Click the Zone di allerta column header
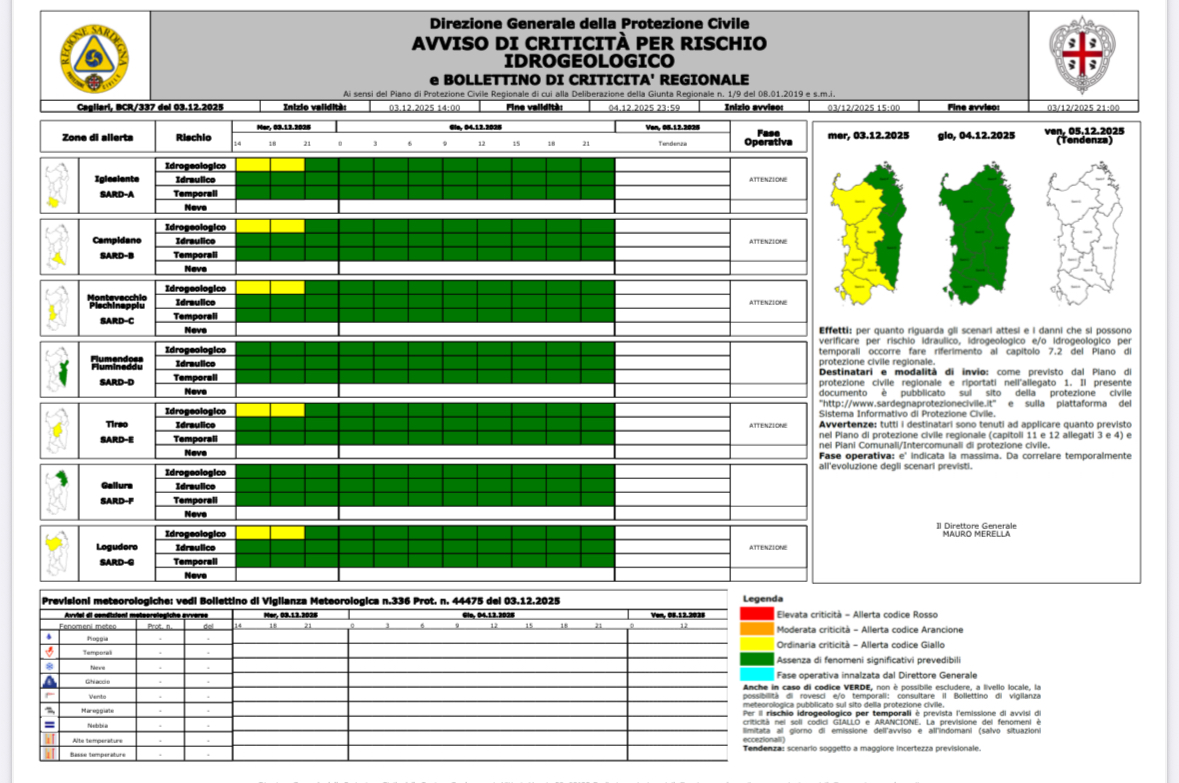Screen dimensions: 1179x783 (97, 137)
